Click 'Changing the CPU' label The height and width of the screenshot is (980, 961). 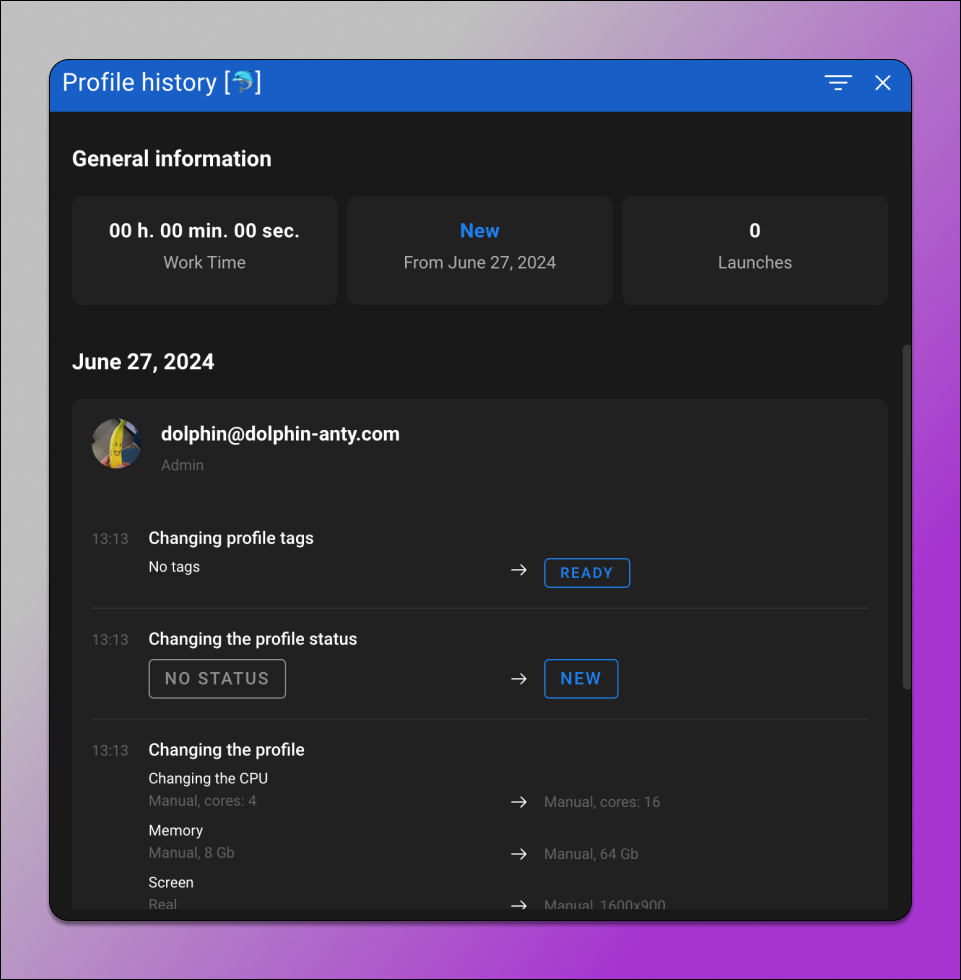tap(208, 778)
